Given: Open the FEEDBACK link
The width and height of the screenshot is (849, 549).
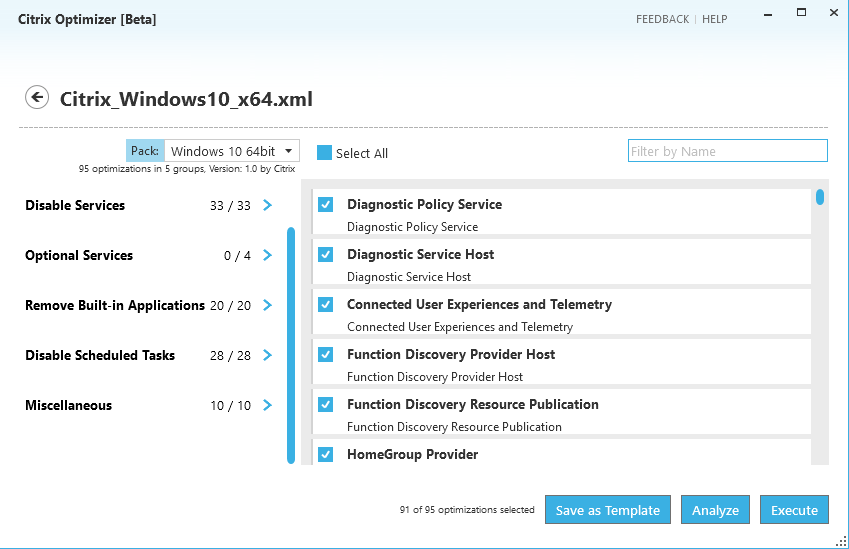Looking at the screenshot, I should [x=662, y=19].
